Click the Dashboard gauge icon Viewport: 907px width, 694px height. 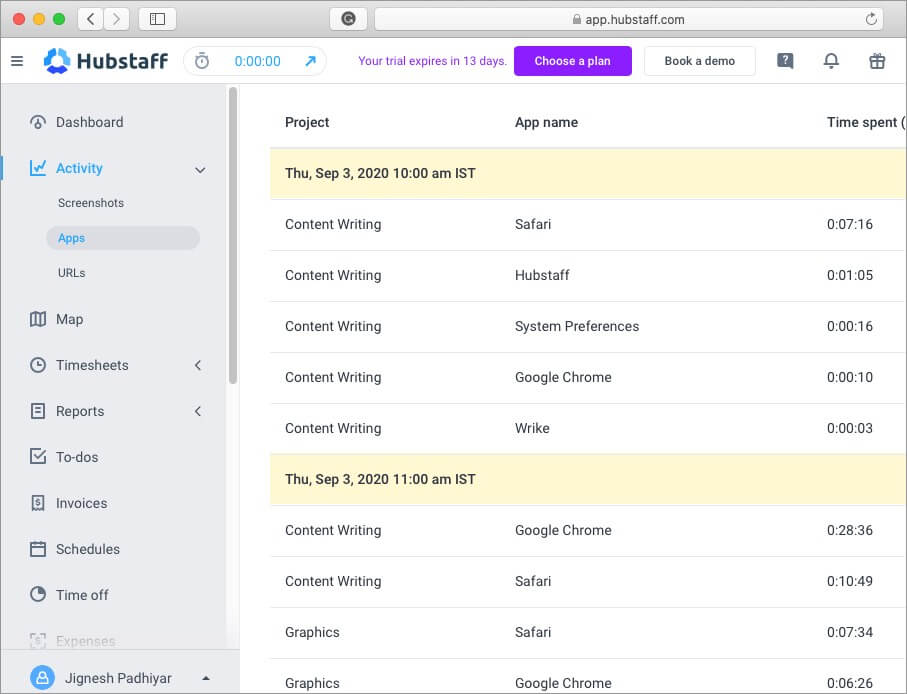point(38,122)
